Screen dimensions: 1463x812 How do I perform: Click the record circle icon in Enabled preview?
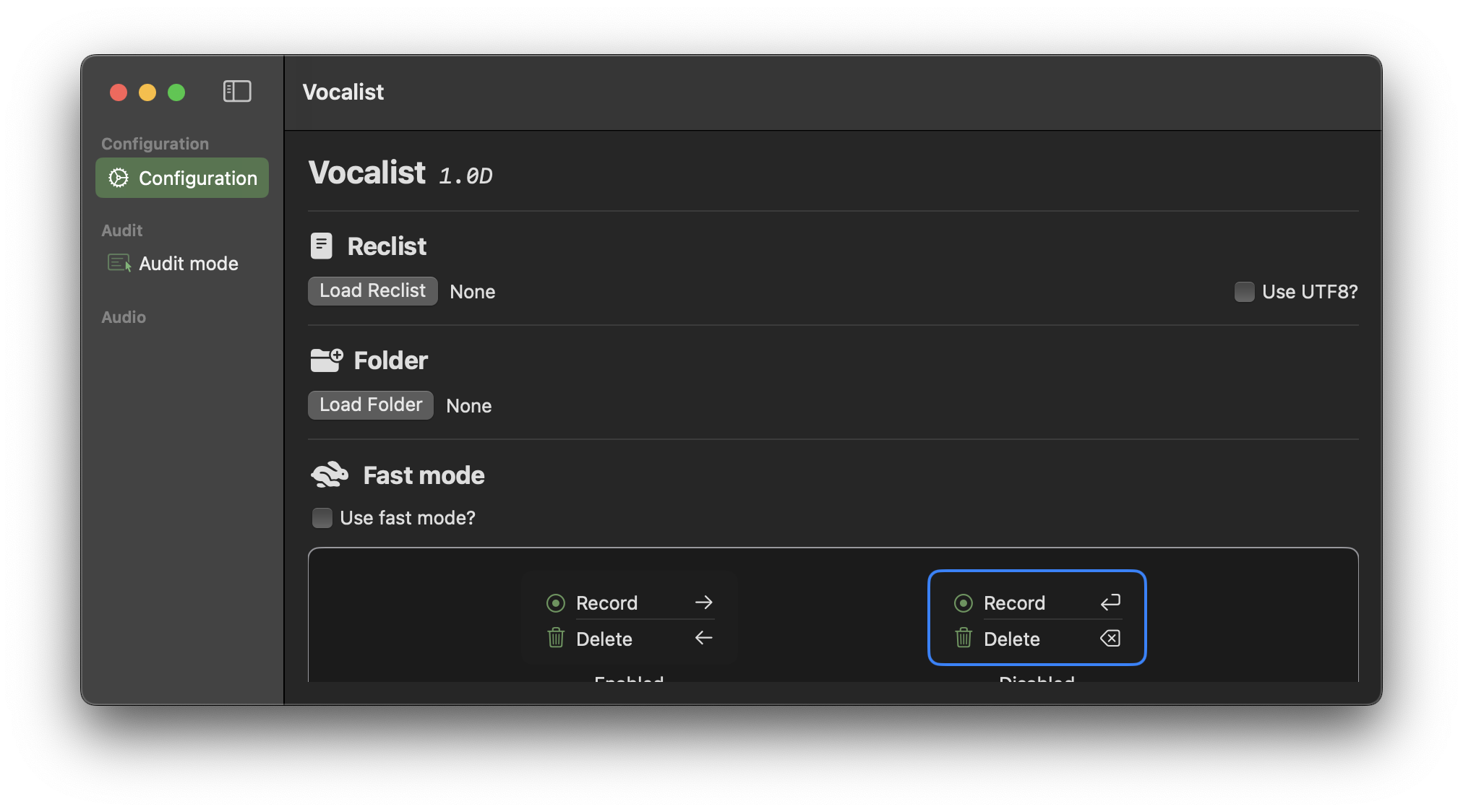[556, 602]
